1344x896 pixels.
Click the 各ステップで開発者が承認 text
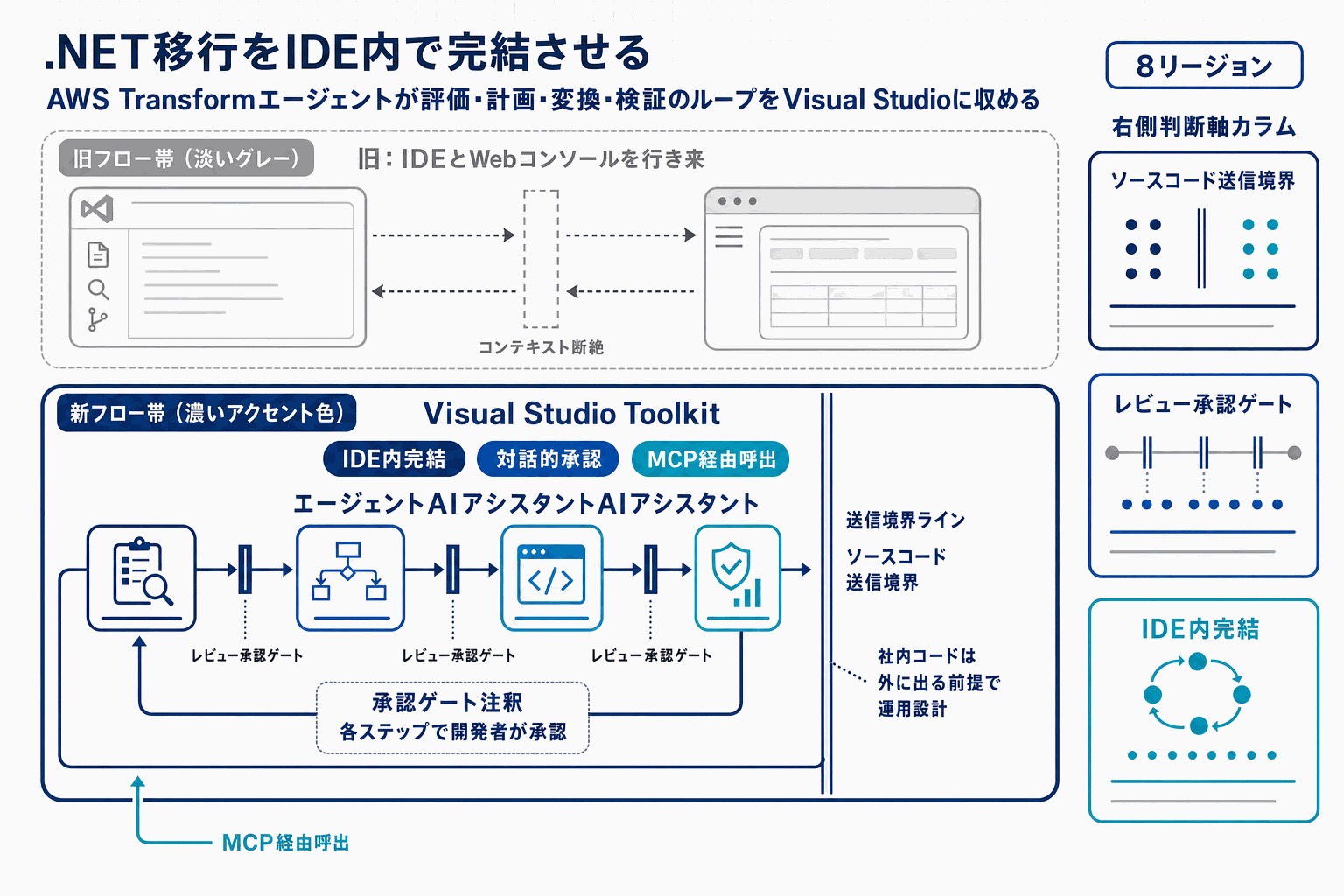(x=452, y=731)
